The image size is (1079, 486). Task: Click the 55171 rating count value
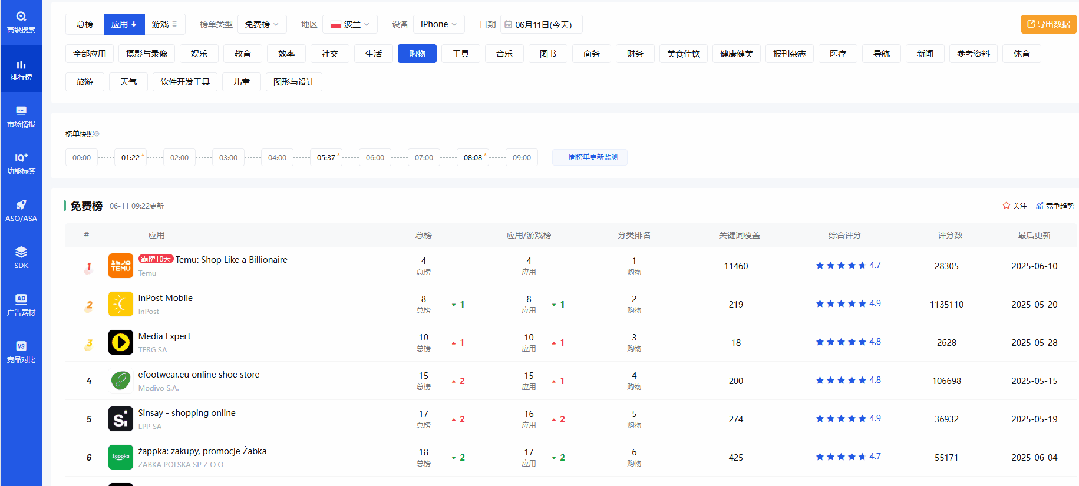(946, 456)
